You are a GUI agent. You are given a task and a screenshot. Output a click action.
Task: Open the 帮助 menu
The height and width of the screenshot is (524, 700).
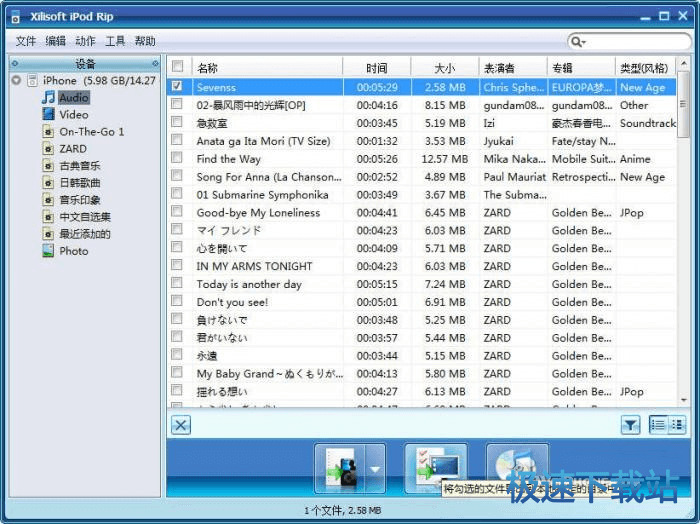(x=145, y=41)
